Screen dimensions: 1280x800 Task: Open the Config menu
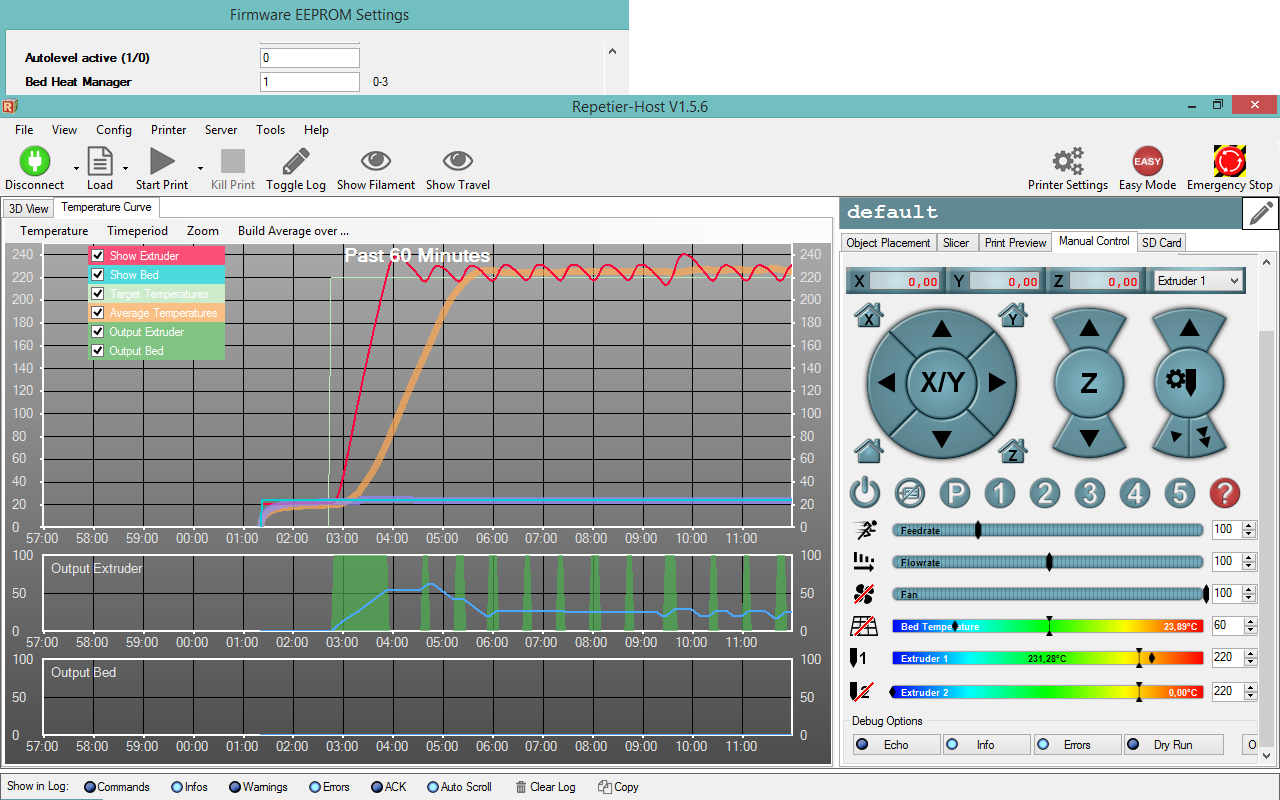[x=114, y=130]
